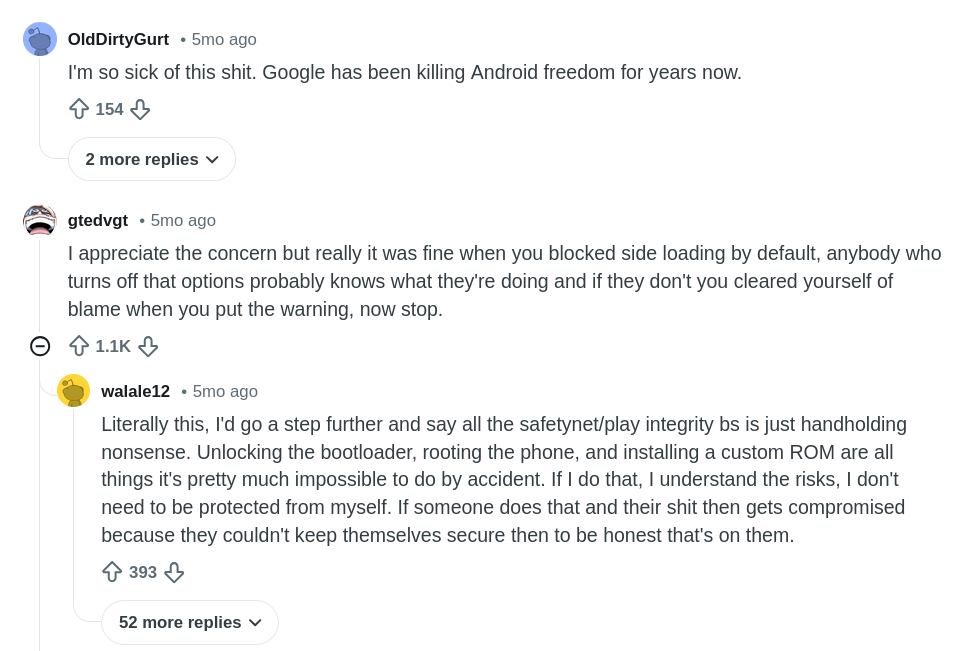Upvote gtedvgt's comment
The image size is (974, 651).
tap(79, 346)
